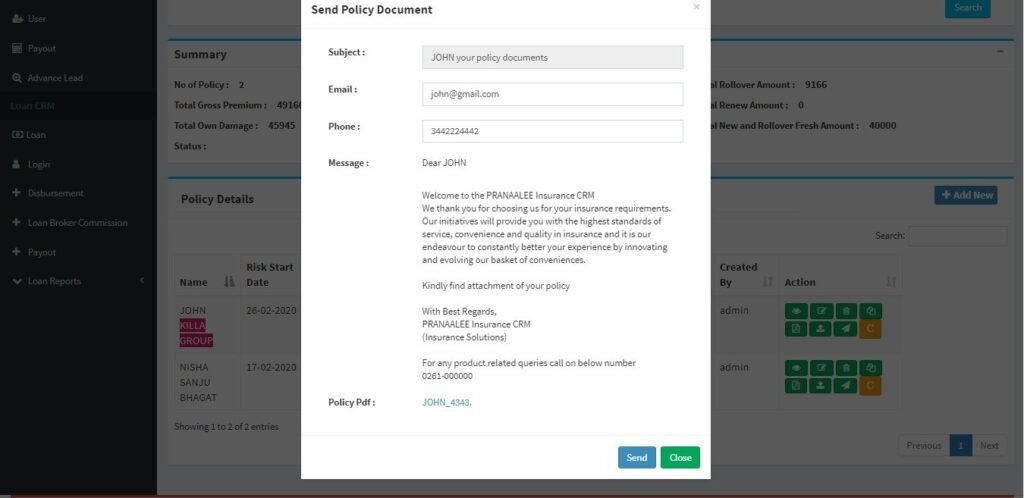Click the document file icon in NISHA's row
1024x498 pixels.
point(796,386)
